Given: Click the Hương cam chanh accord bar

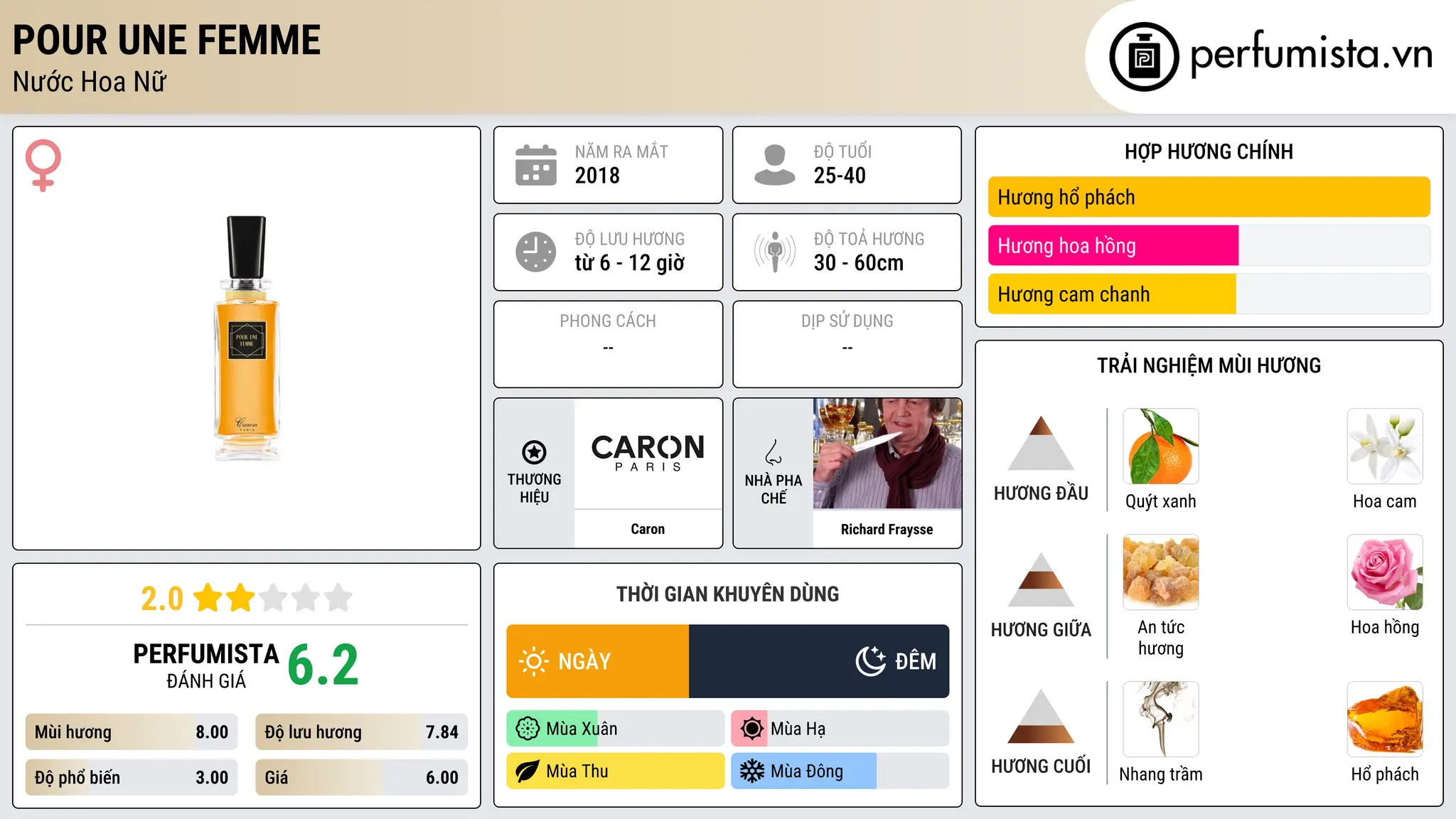Looking at the screenshot, I should click(x=1209, y=294).
